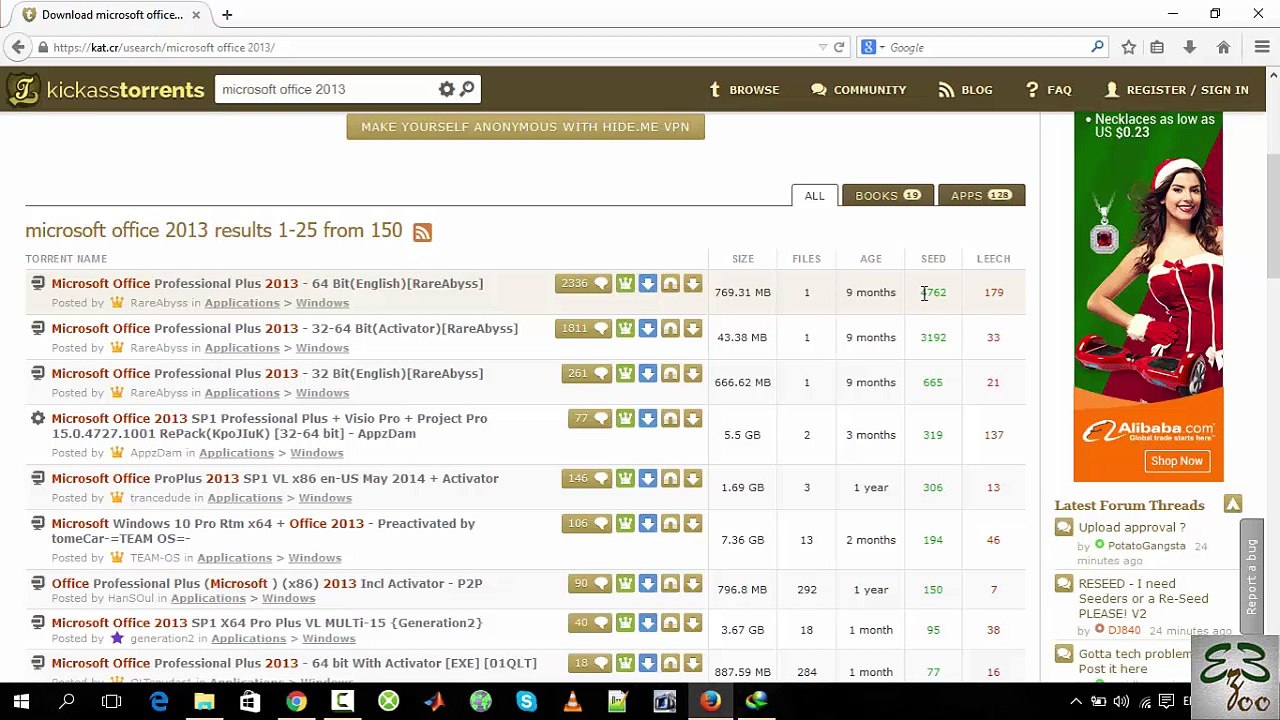Download torrent file of Office Professional Plus P2P
The width and height of the screenshot is (1280, 720).
coord(692,584)
